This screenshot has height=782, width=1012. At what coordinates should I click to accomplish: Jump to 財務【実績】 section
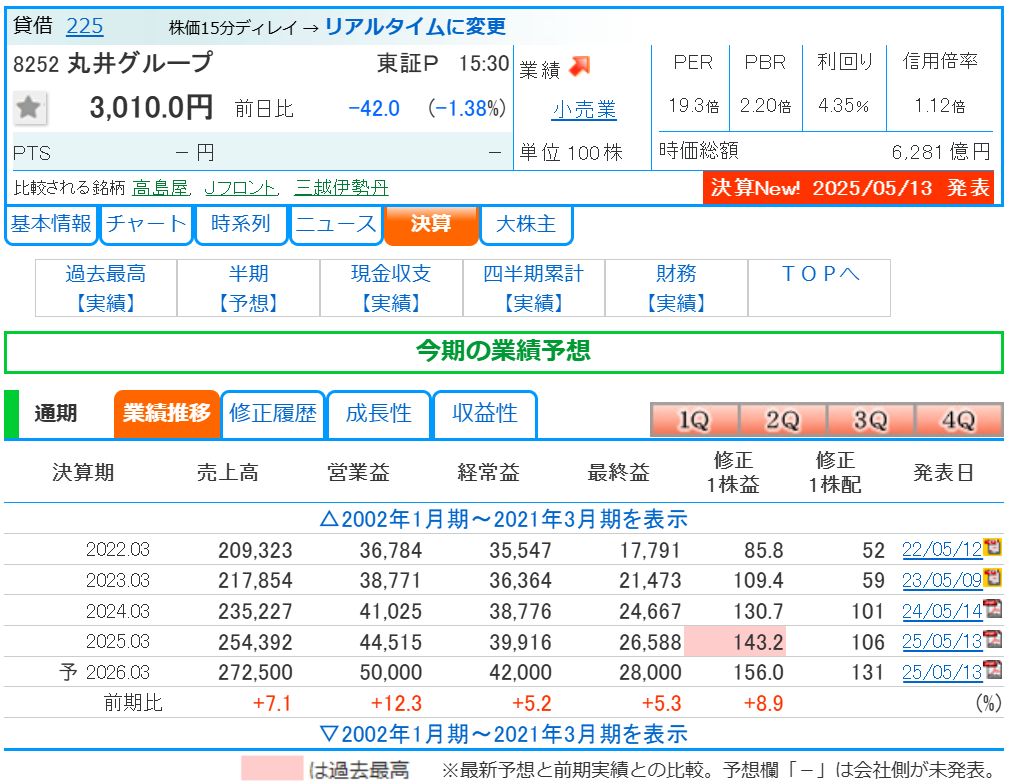coord(676,288)
